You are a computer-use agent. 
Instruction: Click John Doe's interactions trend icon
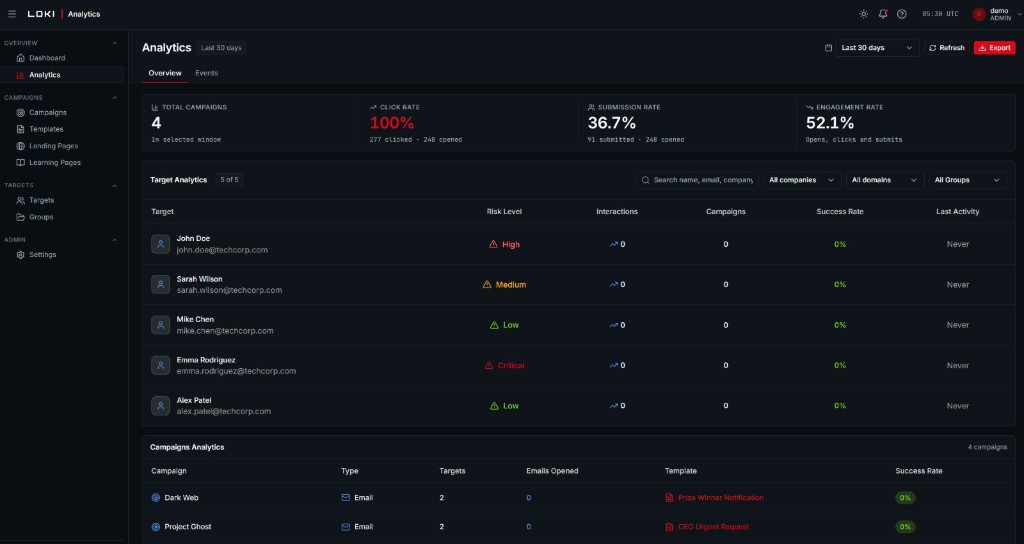[613, 244]
